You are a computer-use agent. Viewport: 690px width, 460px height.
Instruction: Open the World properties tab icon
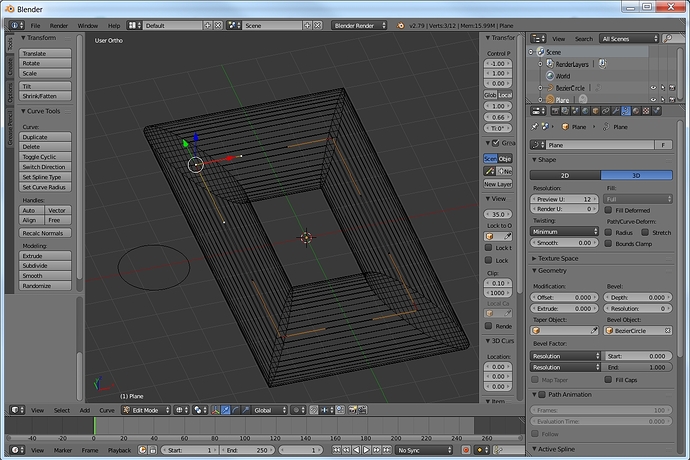tap(585, 111)
